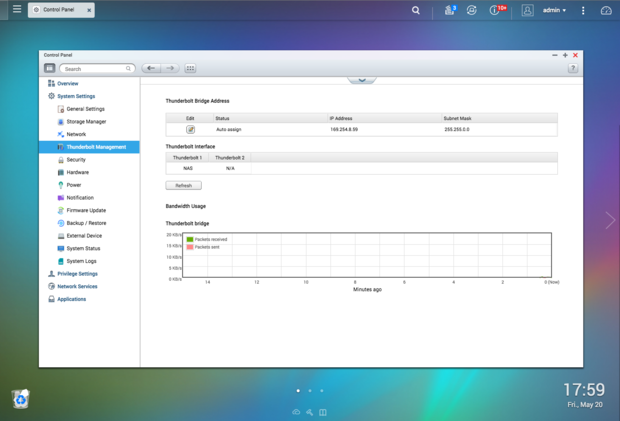Open background tasks icon with badge 3
620x421 pixels.
[x=450, y=10]
